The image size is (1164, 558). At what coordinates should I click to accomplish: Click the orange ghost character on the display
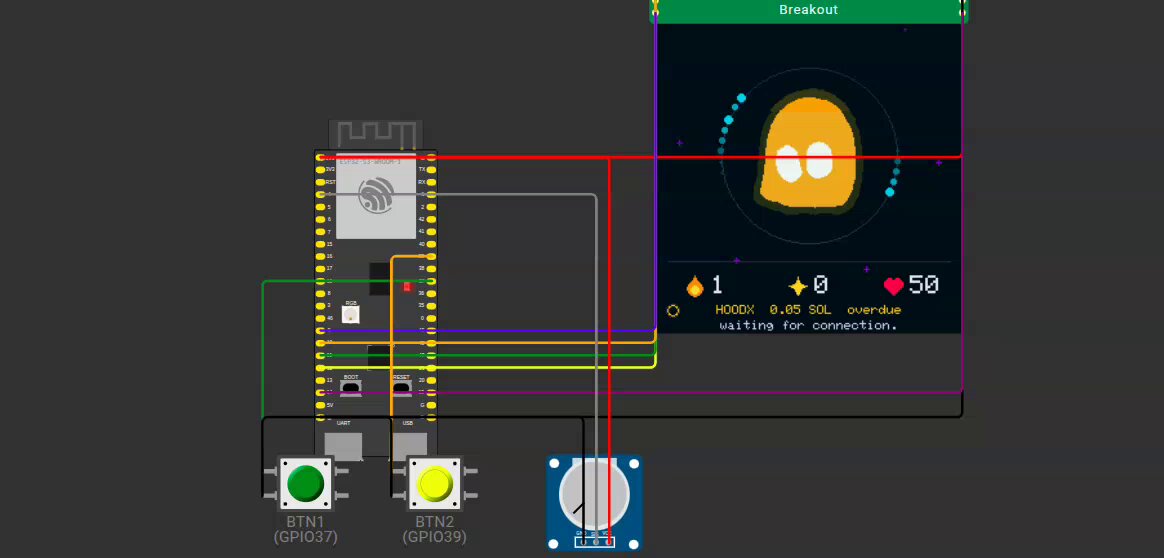(x=810, y=153)
